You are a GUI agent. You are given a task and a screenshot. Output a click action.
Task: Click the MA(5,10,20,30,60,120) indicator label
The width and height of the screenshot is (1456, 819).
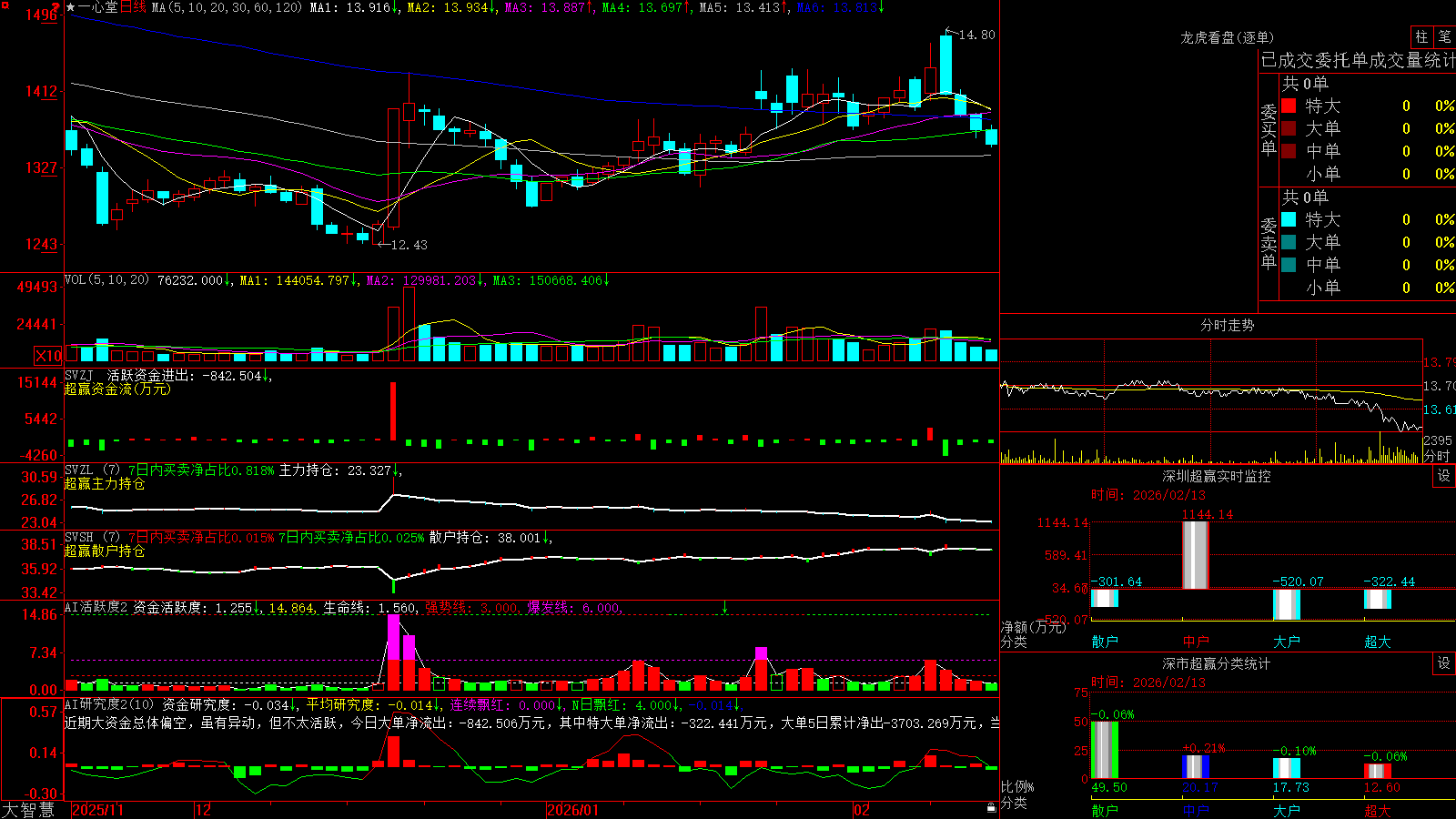point(227,7)
